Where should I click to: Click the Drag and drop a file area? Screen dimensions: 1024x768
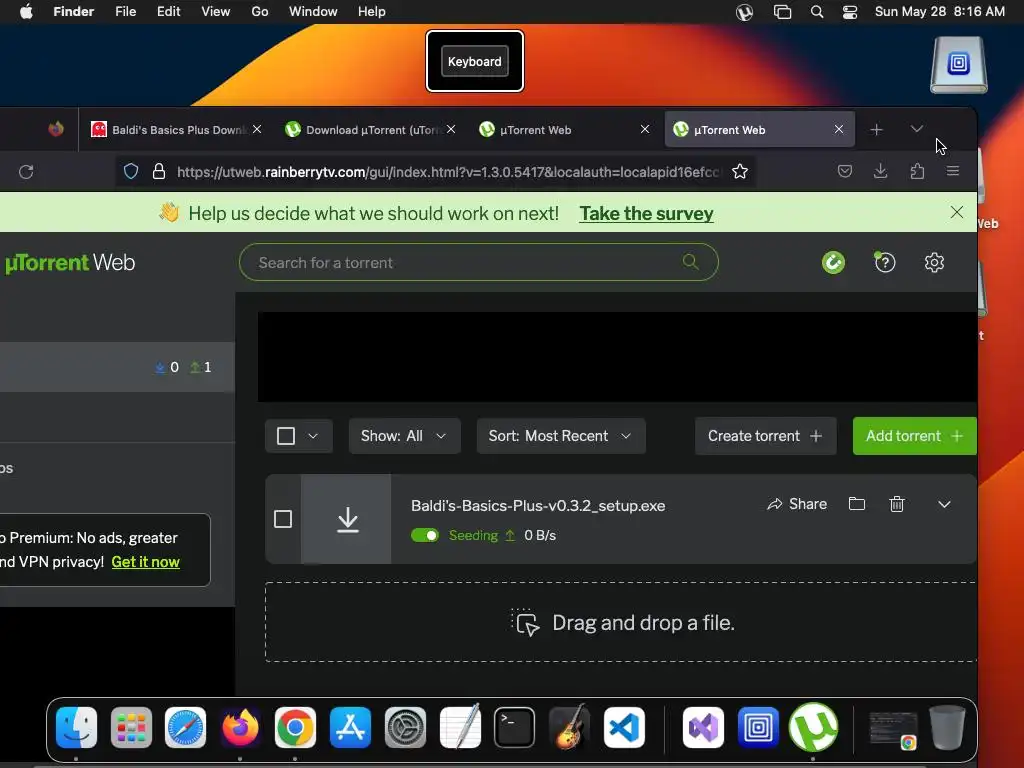(x=620, y=622)
